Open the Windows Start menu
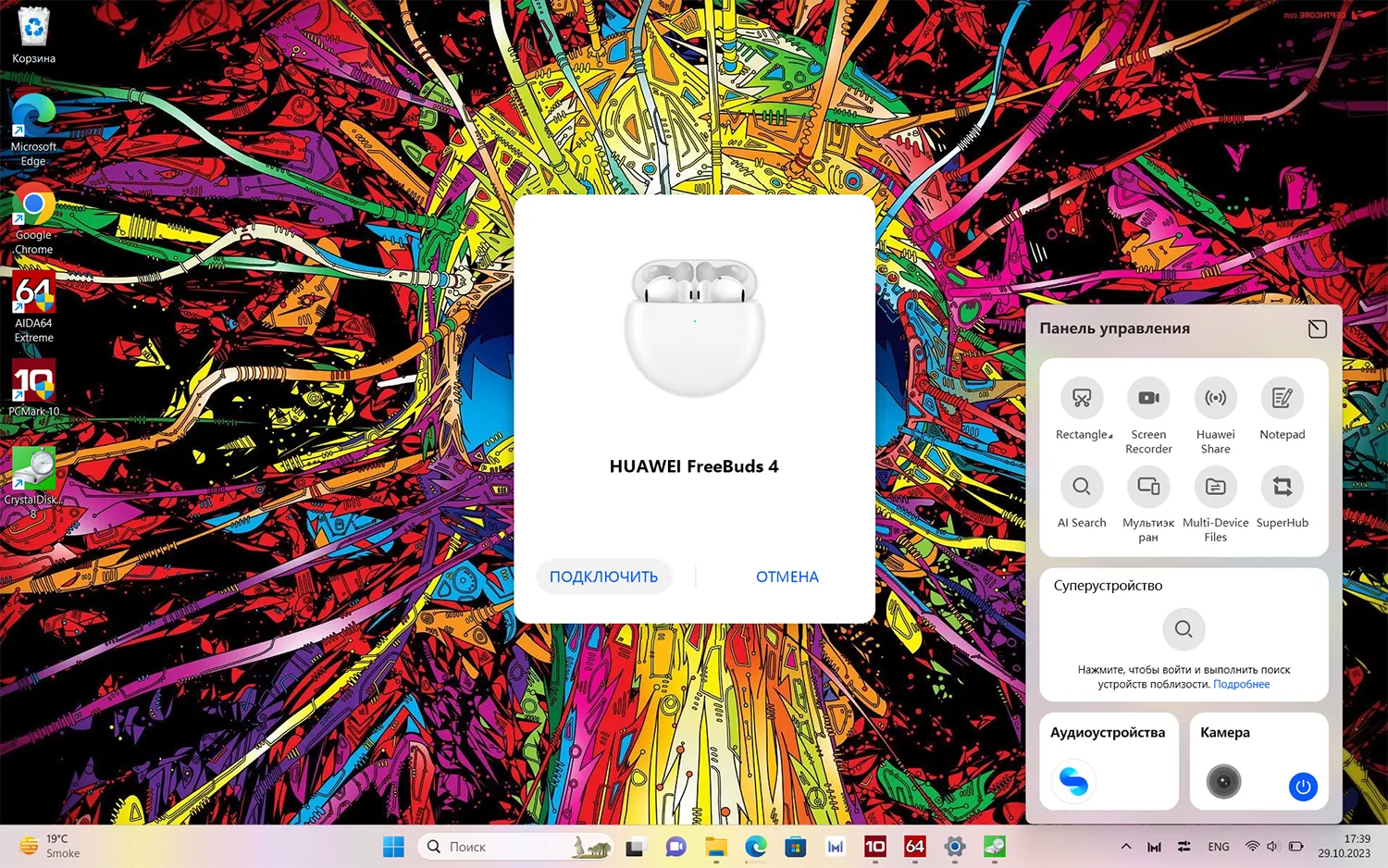 pos(393,847)
